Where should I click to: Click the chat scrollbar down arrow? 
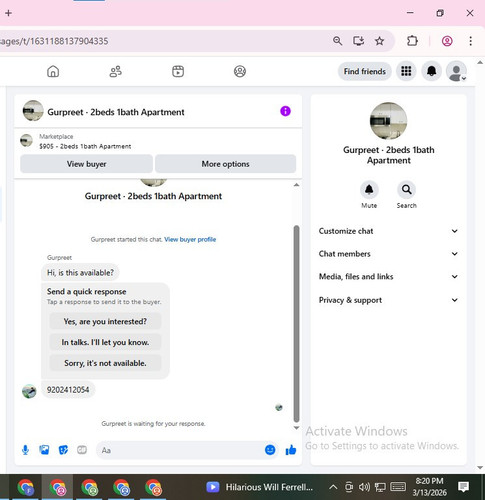coord(296,428)
